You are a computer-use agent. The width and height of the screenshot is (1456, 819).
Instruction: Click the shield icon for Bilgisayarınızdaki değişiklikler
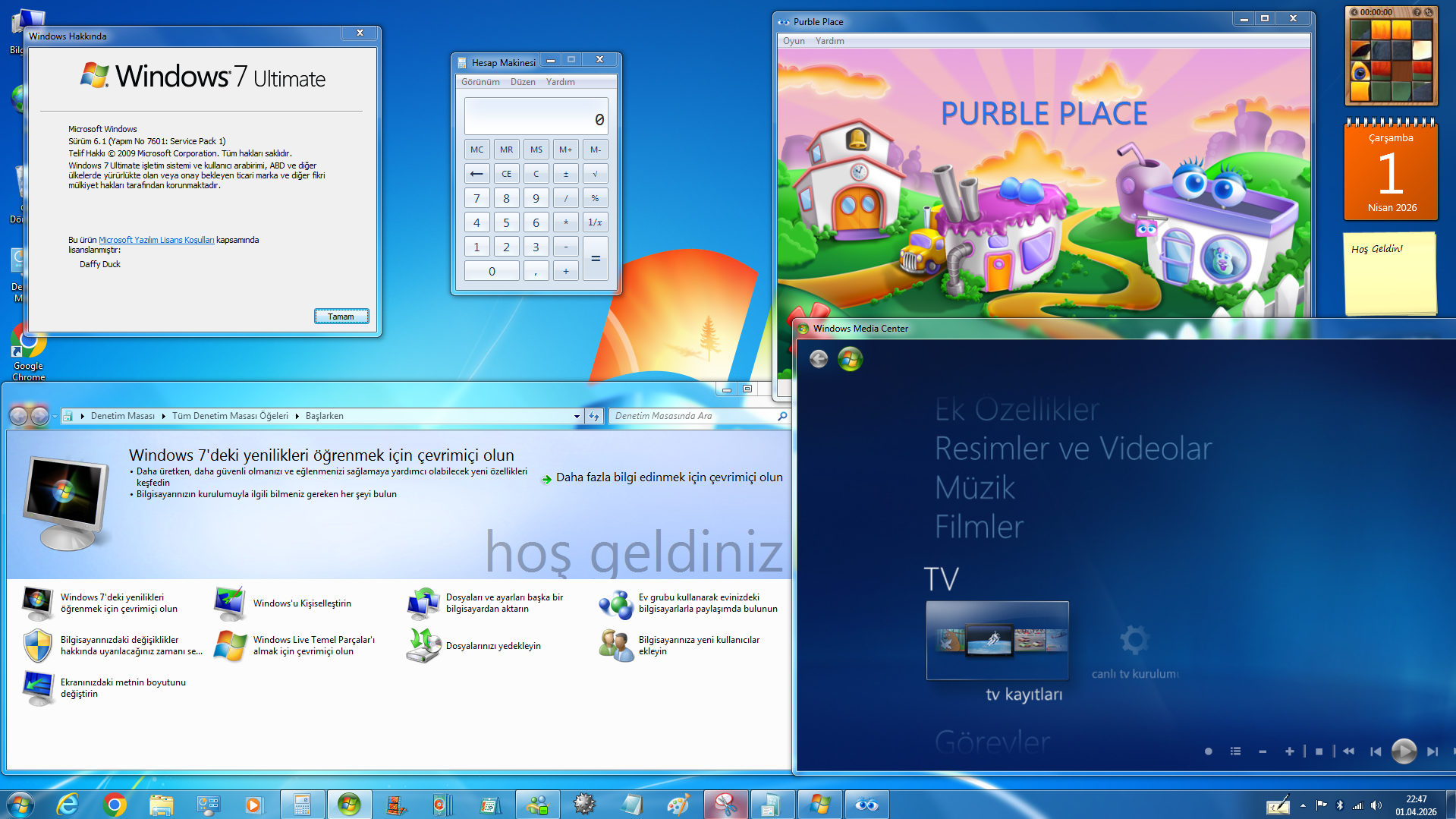(x=38, y=646)
